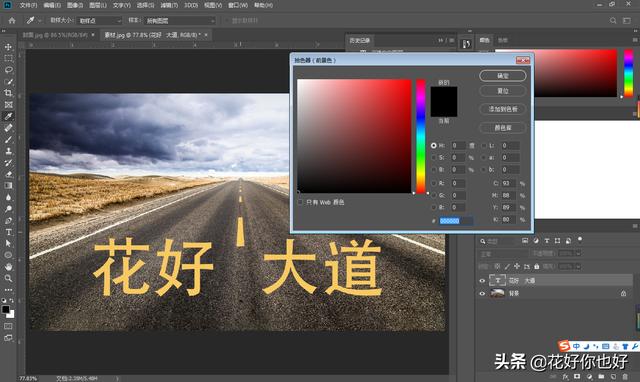
Task: Select the Frame tool
Action: coord(8,105)
